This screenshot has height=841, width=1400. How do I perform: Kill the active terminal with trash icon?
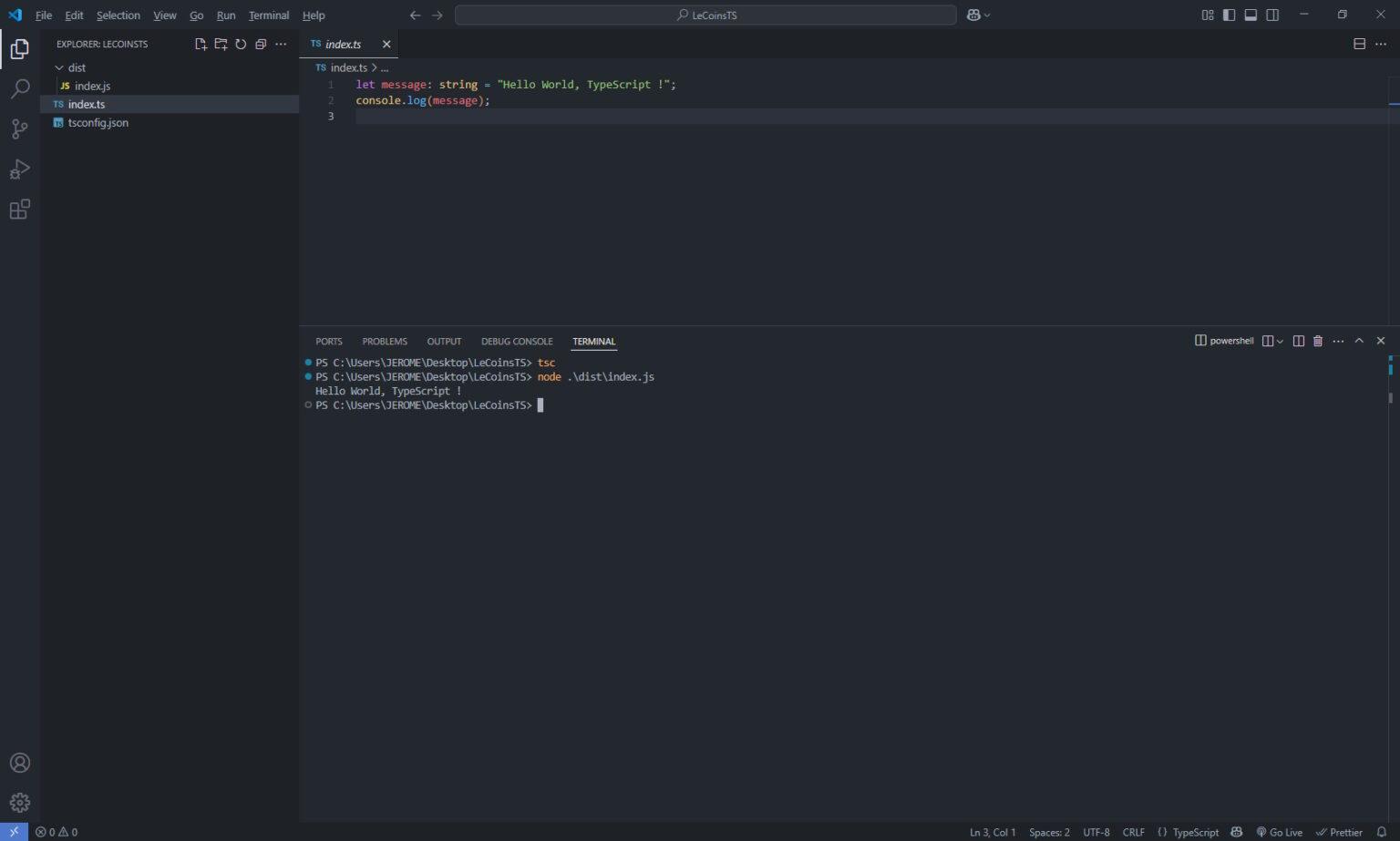click(x=1317, y=340)
